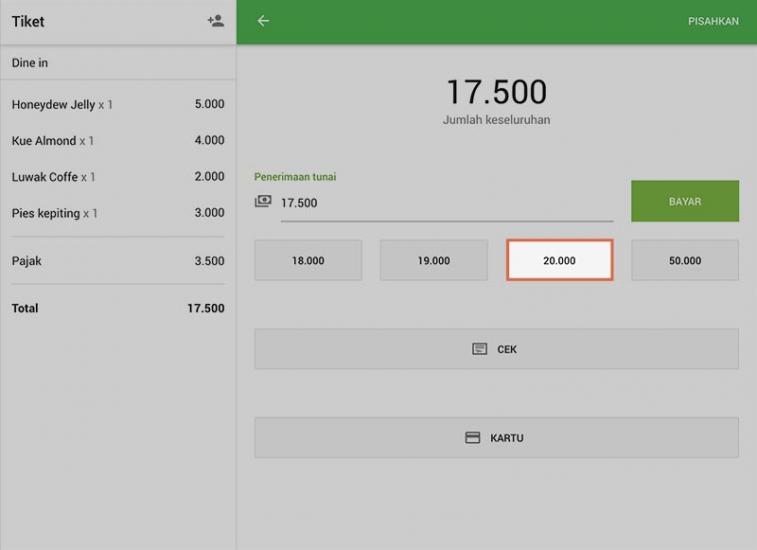Choose the 18.000 quick cash amount

pos(308,260)
